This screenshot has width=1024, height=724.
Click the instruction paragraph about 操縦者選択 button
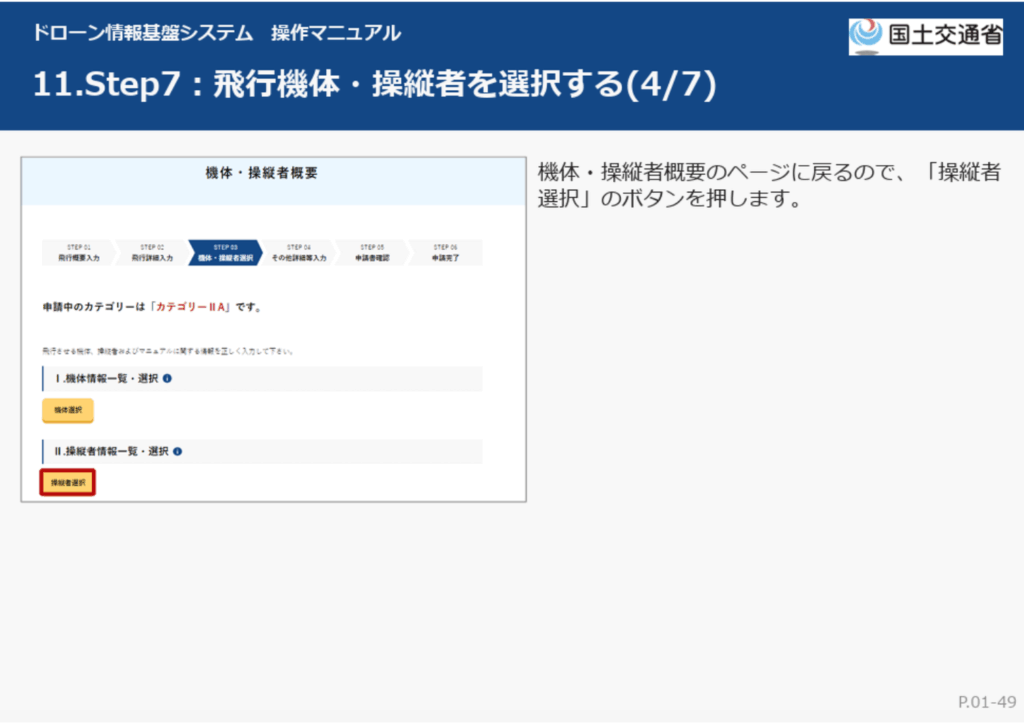coord(768,185)
